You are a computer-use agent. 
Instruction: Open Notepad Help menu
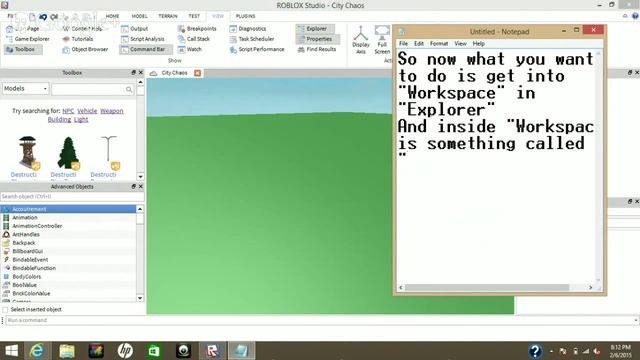tap(478, 44)
